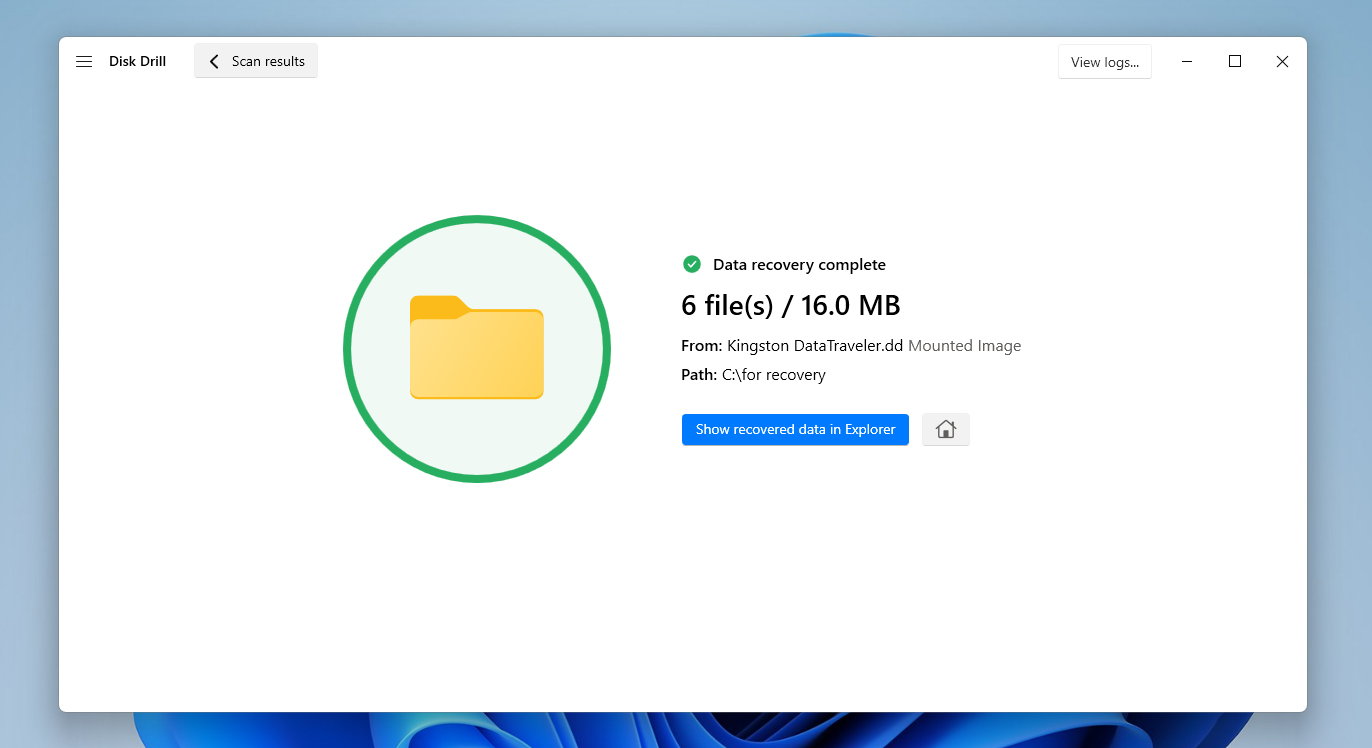The image size is (1372, 748).
Task: Click the 6 file(s) summary text
Action: click(790, 305)
